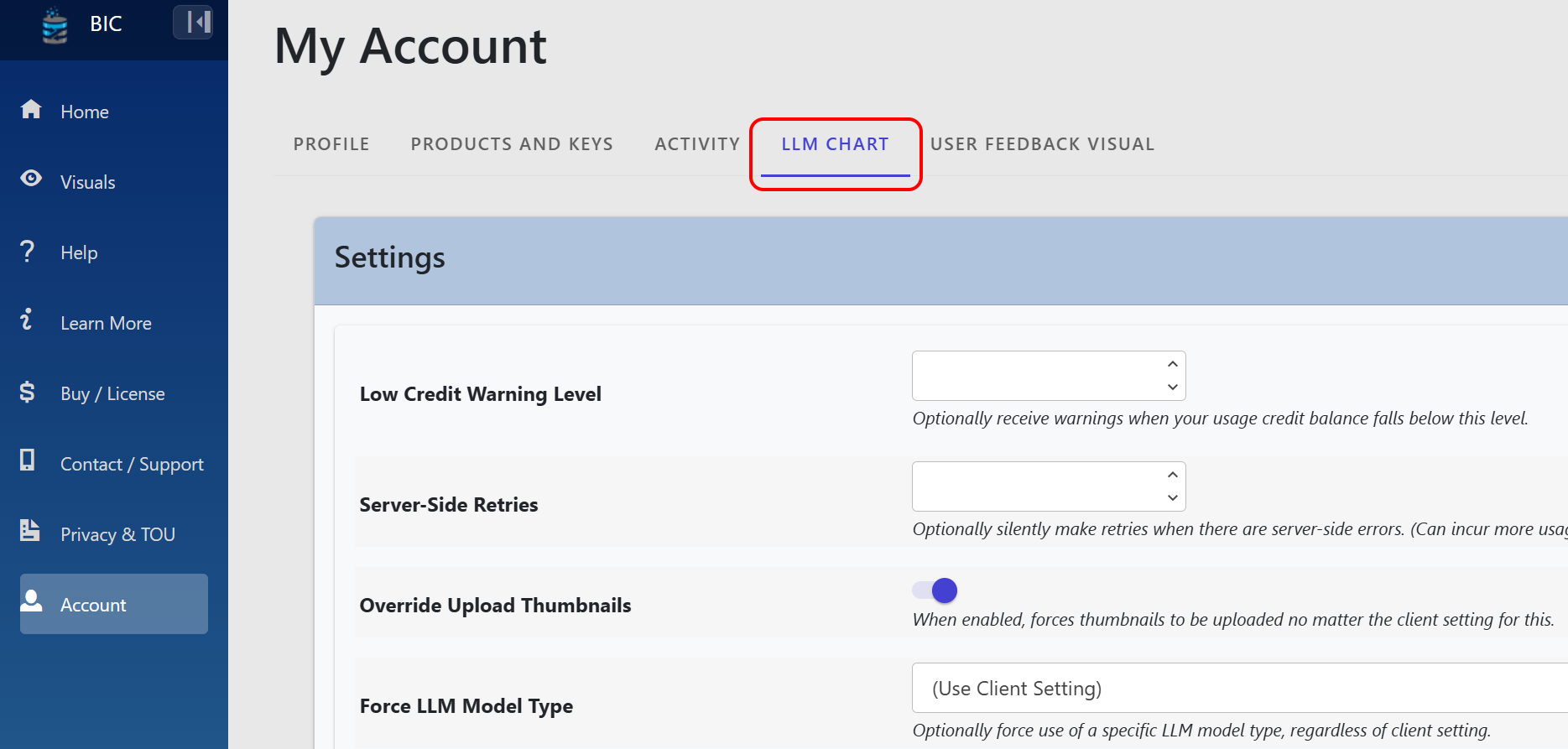The height and width of the screenshot is (749, 1568).
Task: Open the User Feedback Visual tab
Action: click(x=1042, y=144)
